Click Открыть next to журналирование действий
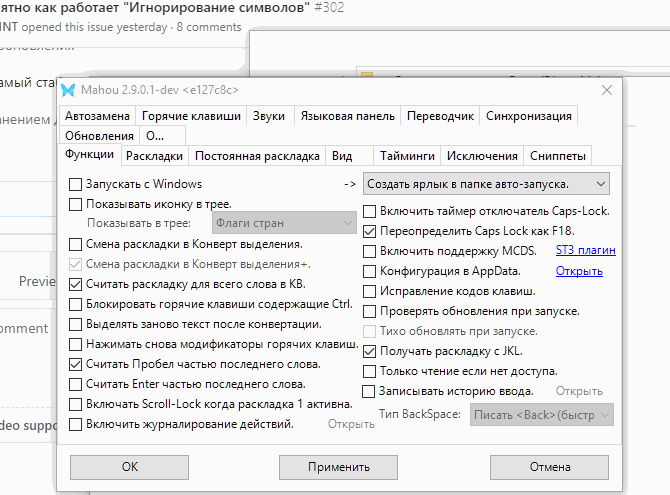Image resolution: width=670 pixels, height=495 pixels. click(351, 424)
